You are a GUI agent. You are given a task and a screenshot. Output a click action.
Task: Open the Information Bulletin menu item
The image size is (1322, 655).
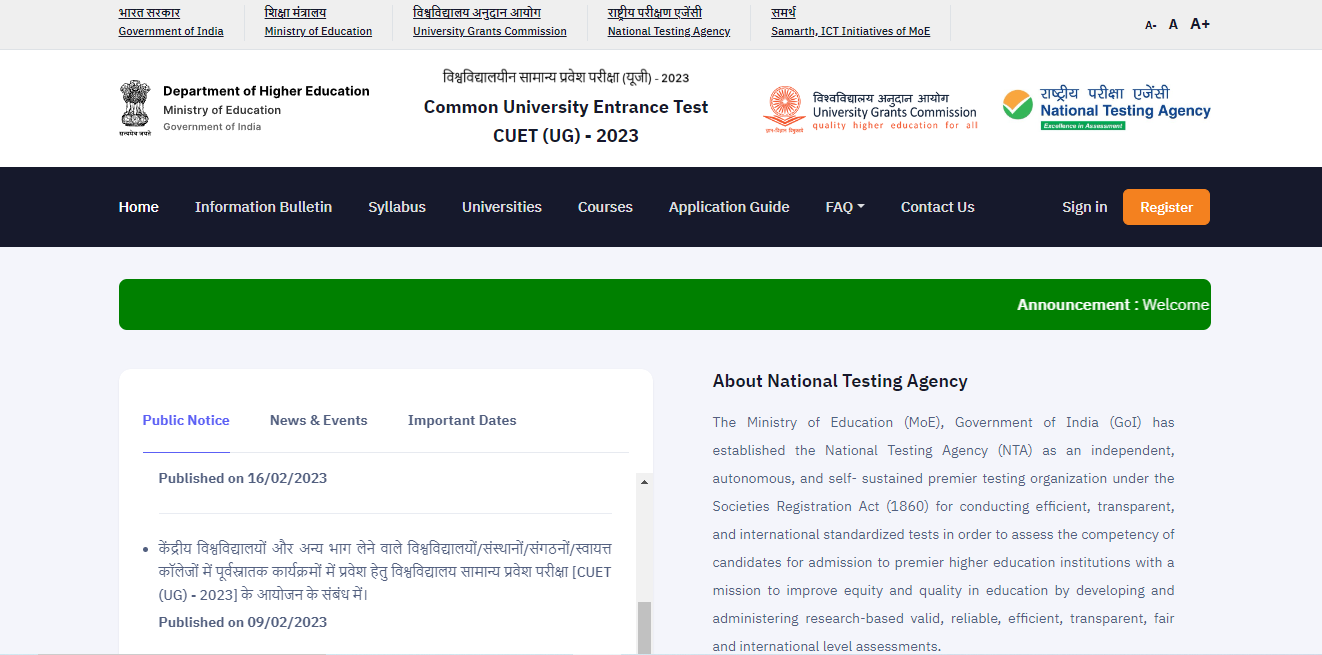point(263,207)
